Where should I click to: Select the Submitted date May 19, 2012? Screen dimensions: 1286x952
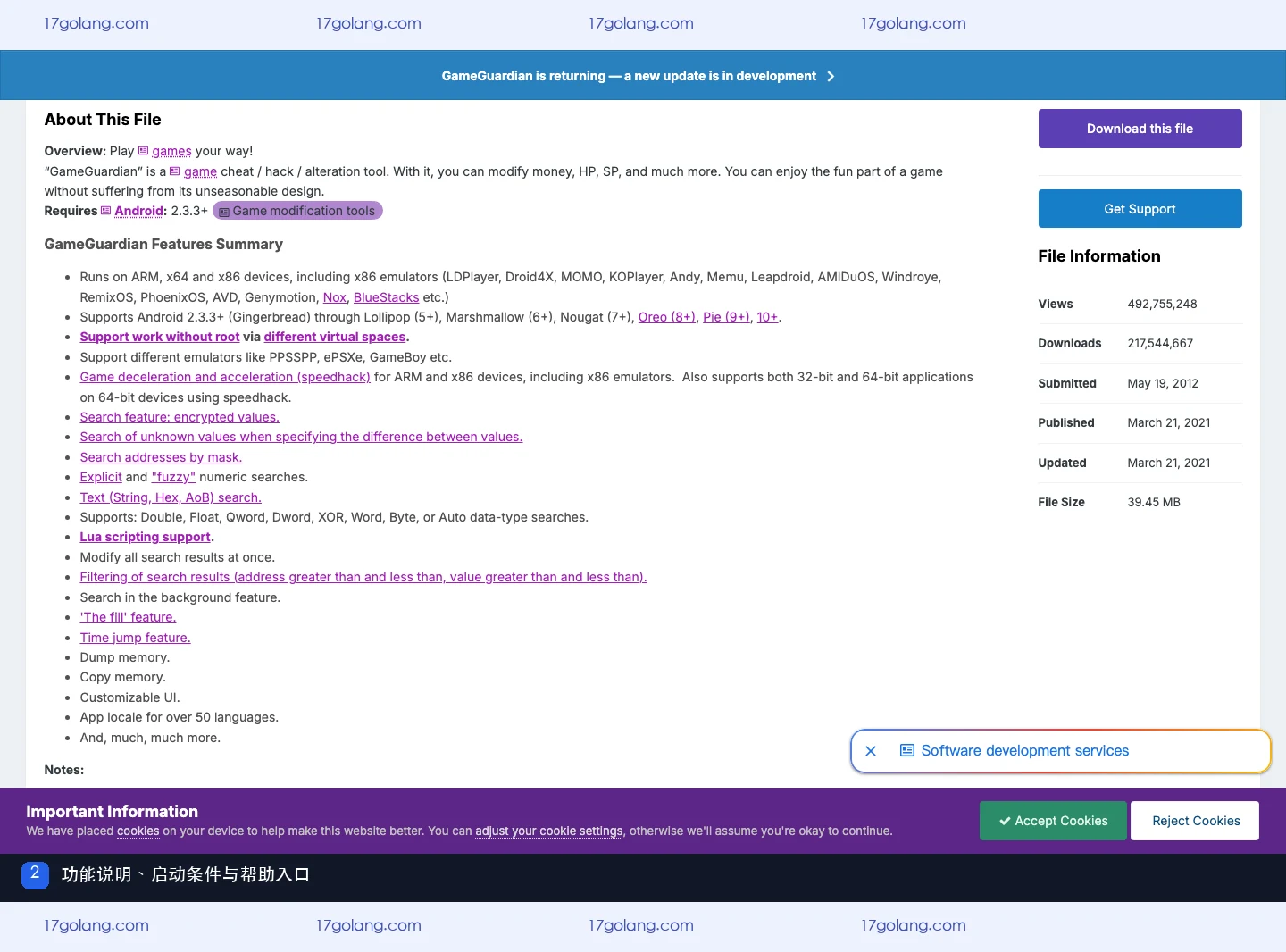1163,383
